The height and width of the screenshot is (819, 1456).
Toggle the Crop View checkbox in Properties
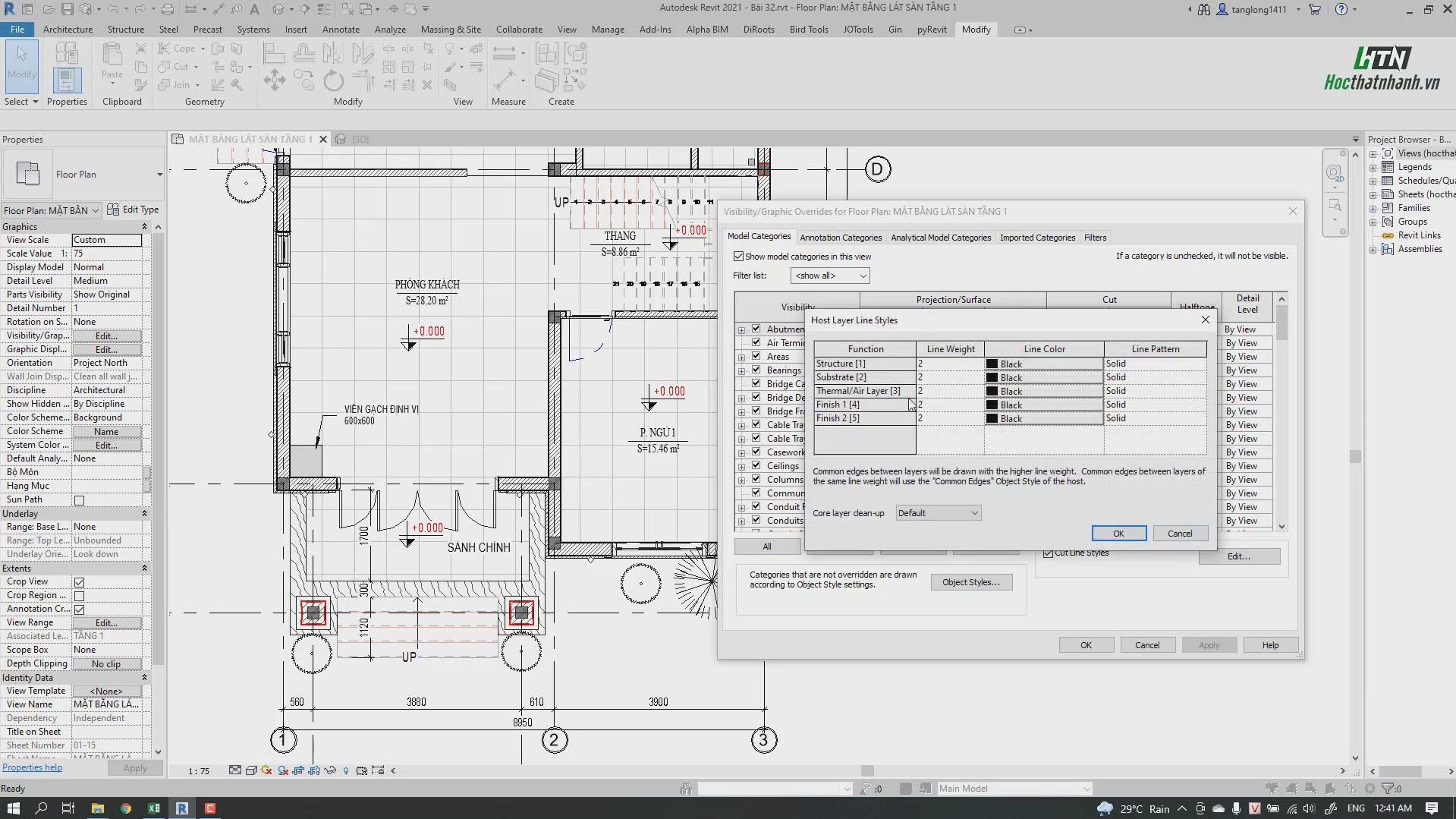pyautogui.click(x=79, y=582)
